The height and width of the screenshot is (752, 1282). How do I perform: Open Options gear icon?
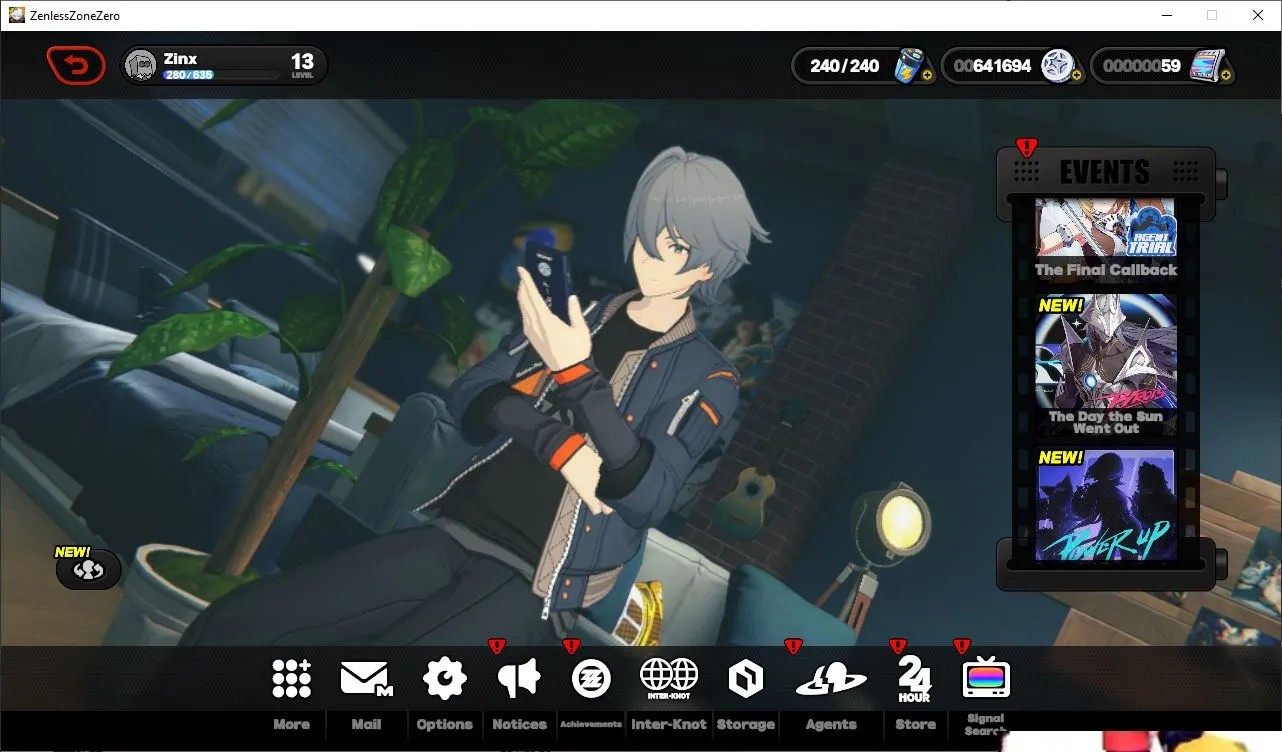click(x=445, y=679)
